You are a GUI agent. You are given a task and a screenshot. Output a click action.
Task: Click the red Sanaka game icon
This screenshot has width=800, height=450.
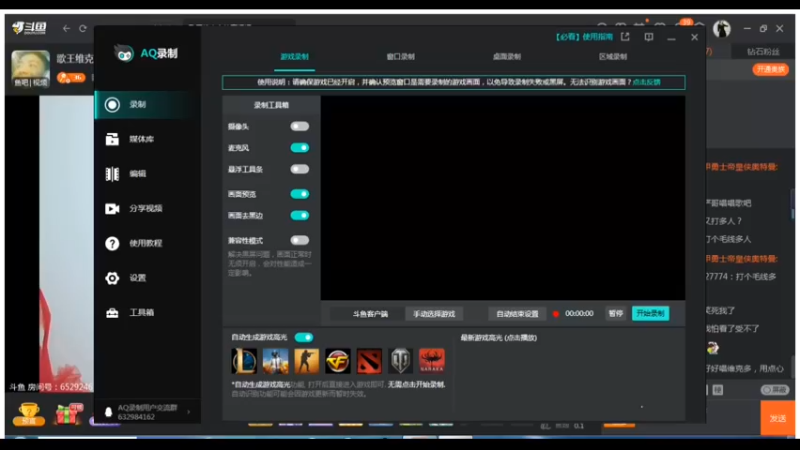[x=432, y=361]
